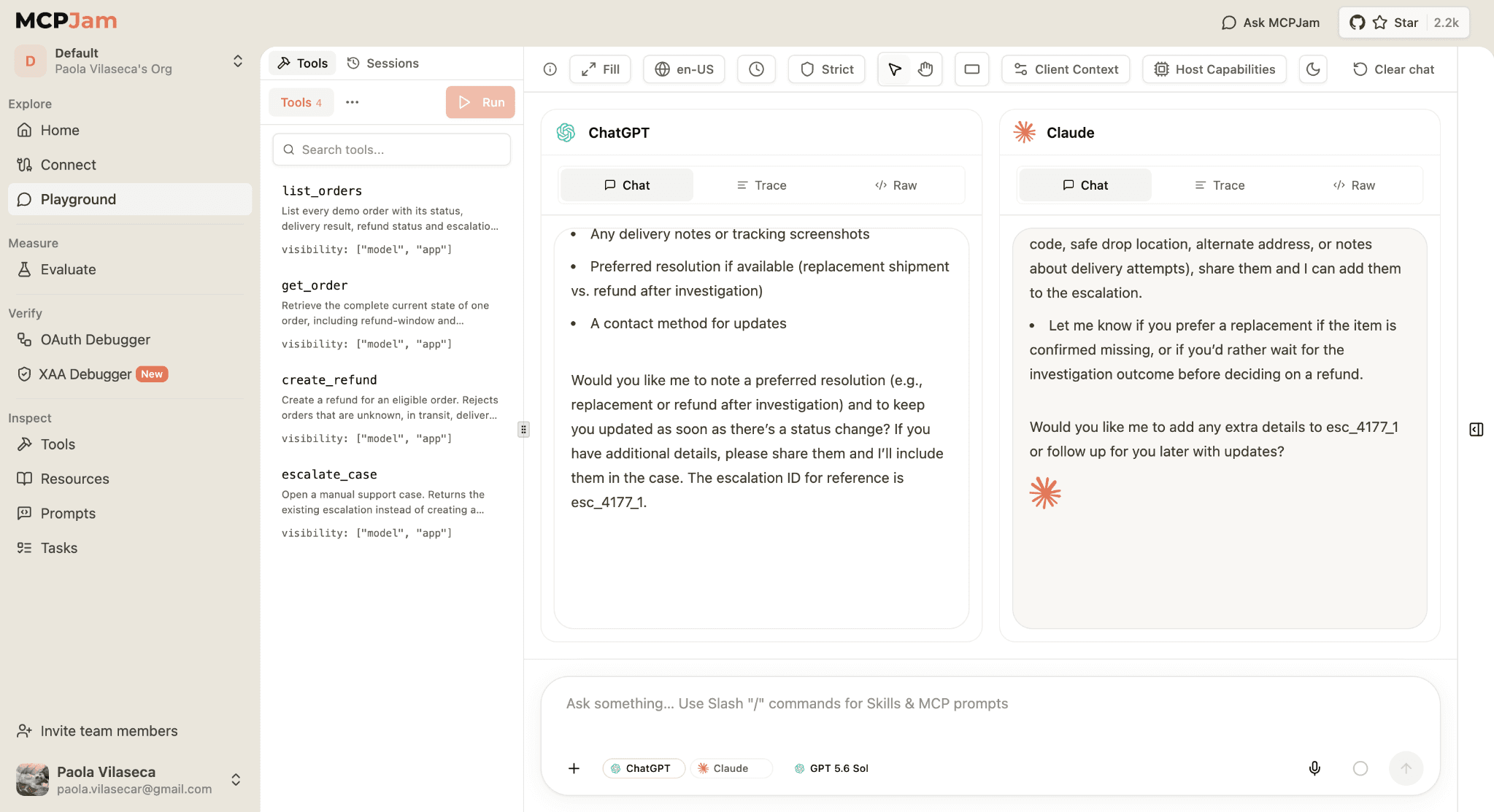
Task: Select the escalate_case tool
Action: (x=392, y=503)
